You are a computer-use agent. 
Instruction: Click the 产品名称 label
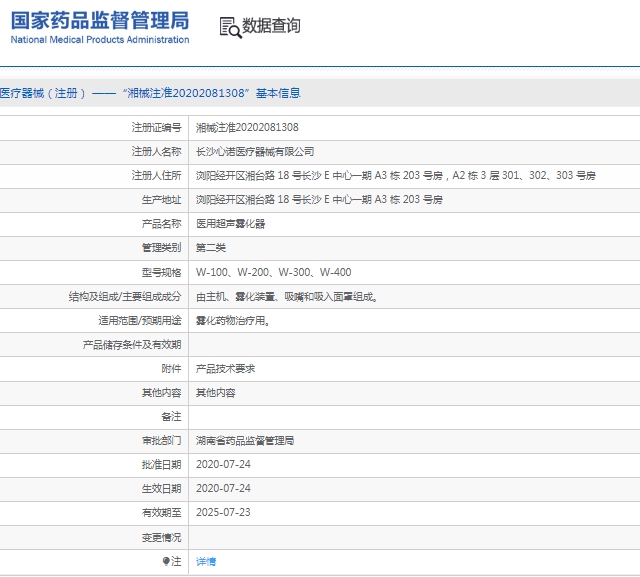162,224
